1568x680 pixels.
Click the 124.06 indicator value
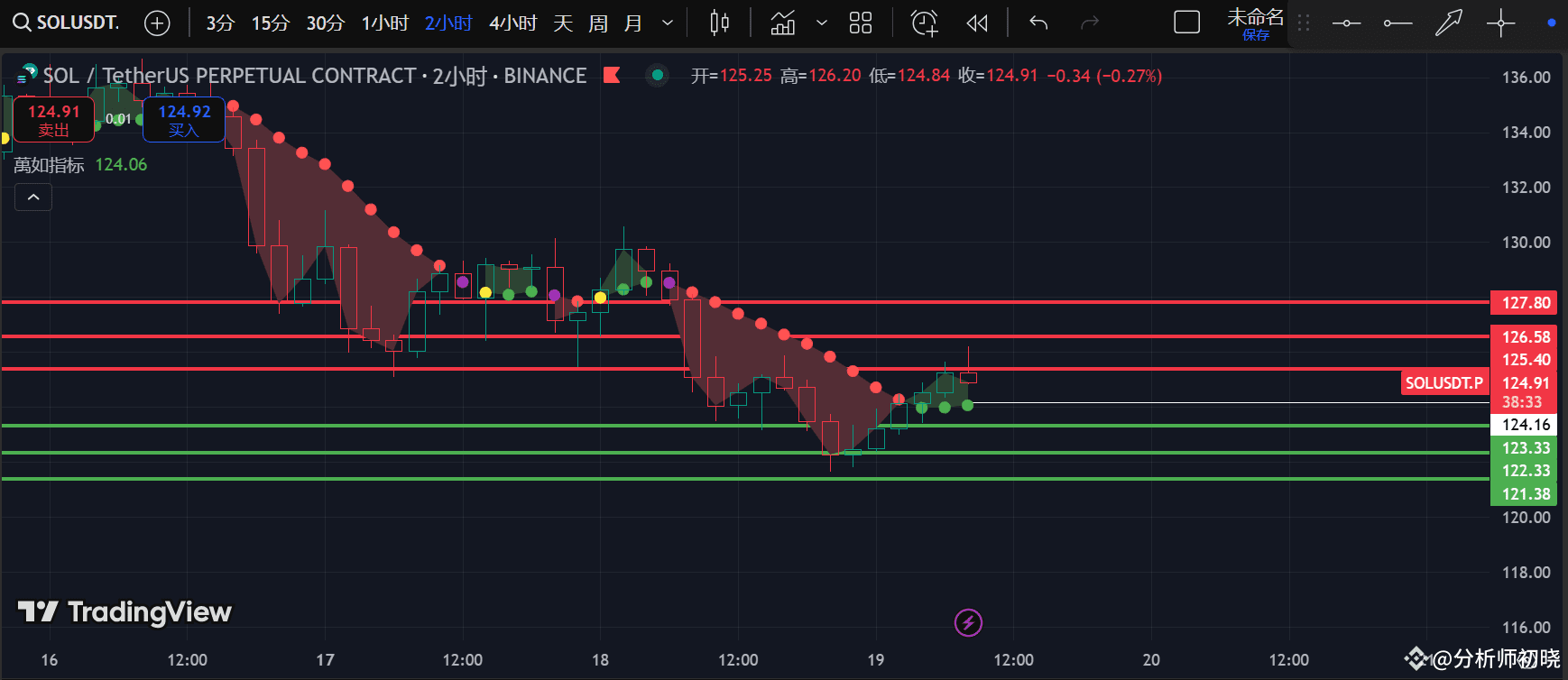pos(121,165)
